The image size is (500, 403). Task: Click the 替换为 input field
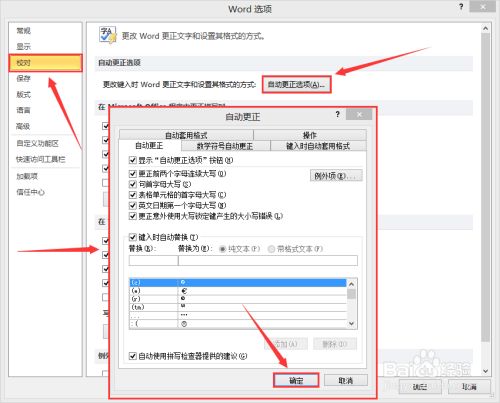pos(268,260)
